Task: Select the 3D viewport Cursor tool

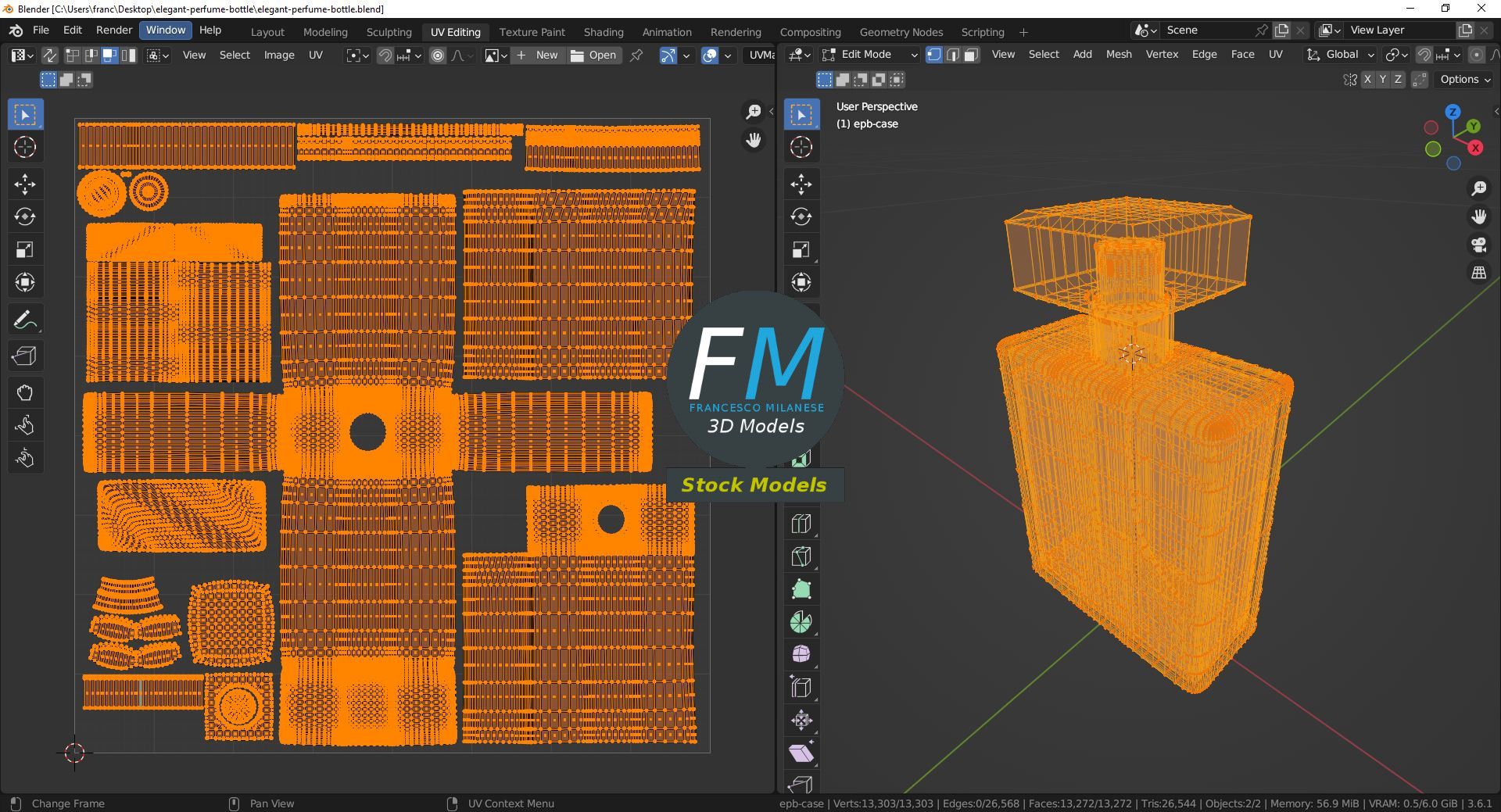Action: tap(801, 147)
